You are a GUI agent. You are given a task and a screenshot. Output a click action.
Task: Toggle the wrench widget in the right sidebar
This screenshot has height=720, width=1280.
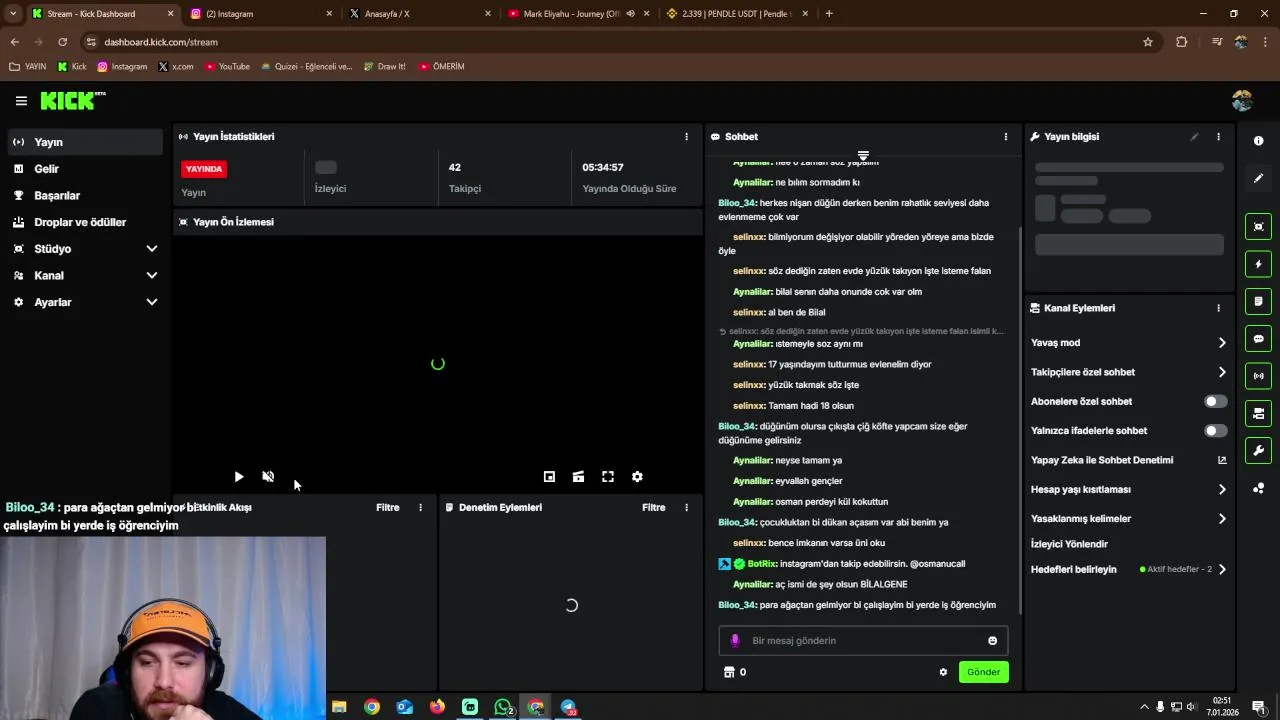click(1258, 450)
